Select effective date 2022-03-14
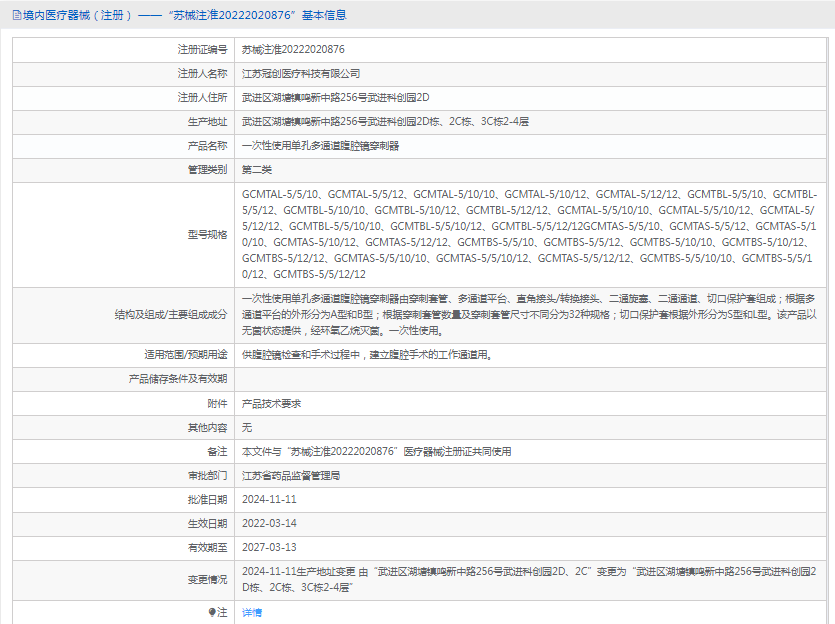Screen dimensions: 835x624 [x=269, y=523]
